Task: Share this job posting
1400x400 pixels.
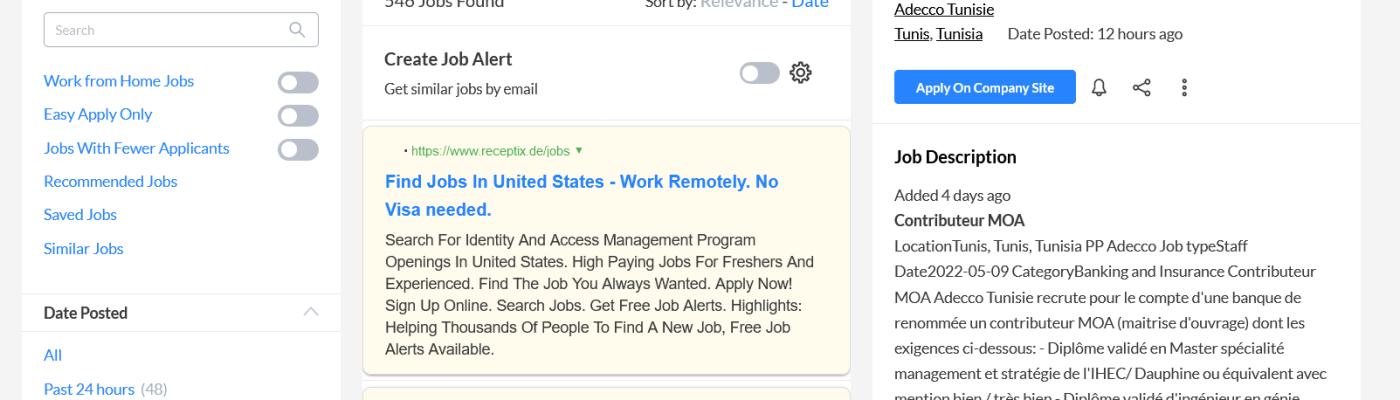Action: pos(1141,88)
